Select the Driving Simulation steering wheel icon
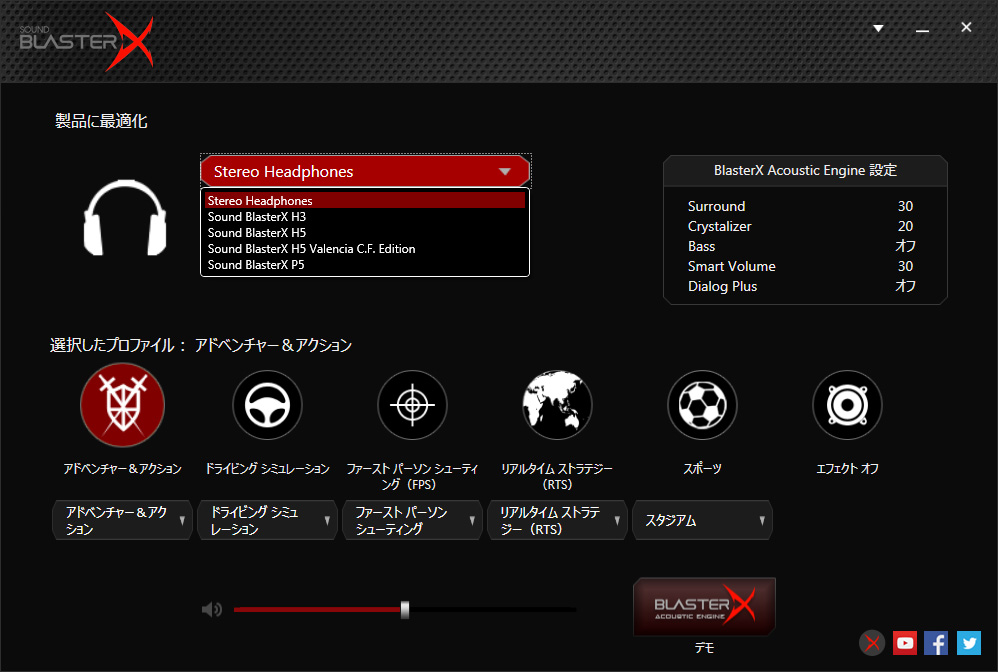 (267, 405)
